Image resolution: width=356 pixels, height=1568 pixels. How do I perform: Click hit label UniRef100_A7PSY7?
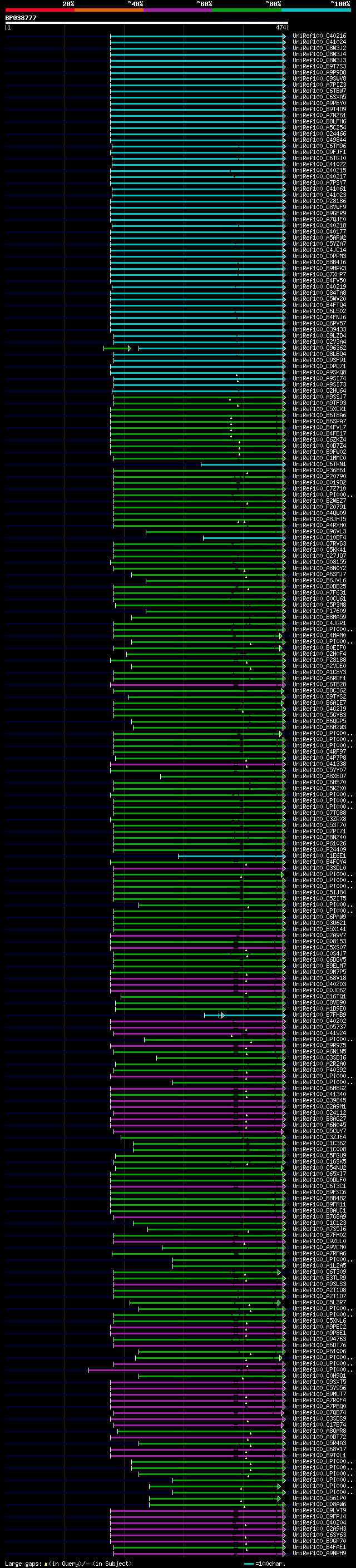(x=319, y=183)
